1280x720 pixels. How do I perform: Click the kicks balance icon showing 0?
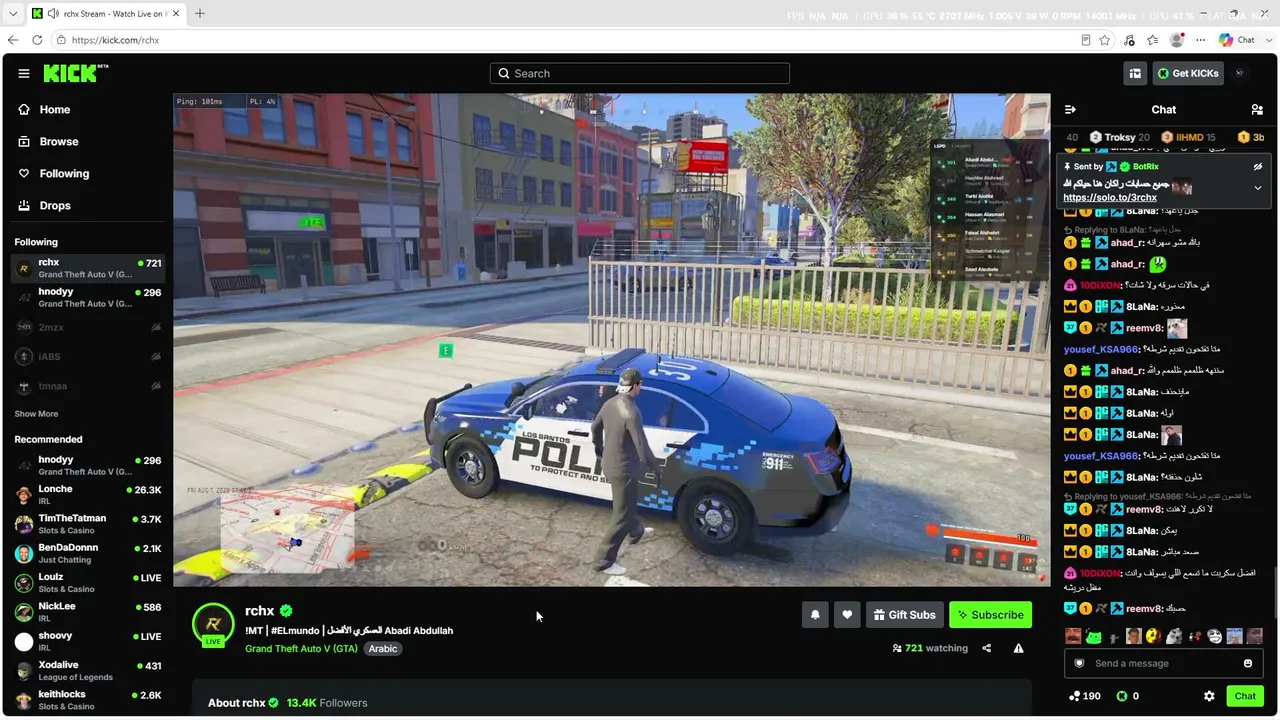[1122, 696]
